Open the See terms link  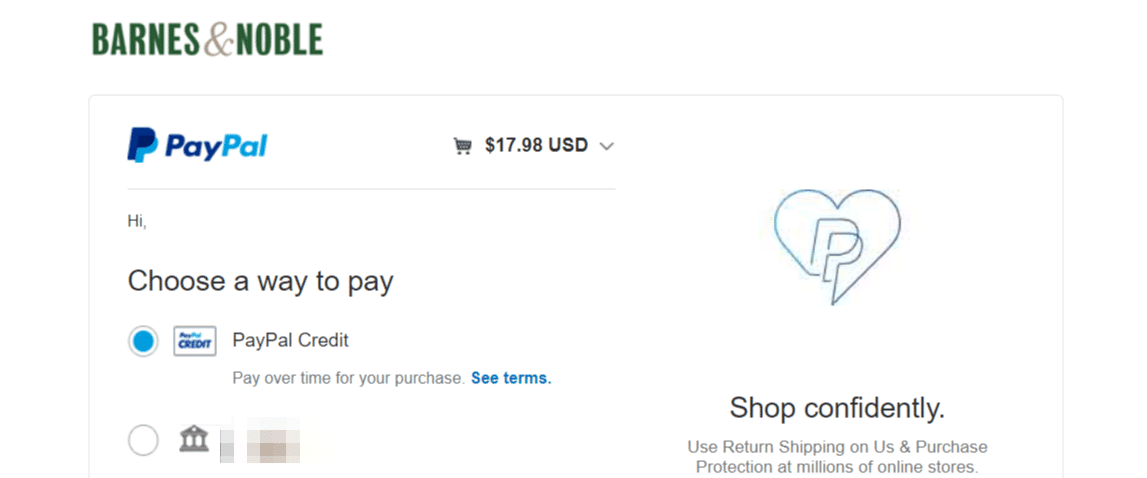click(x=511, y=378)
